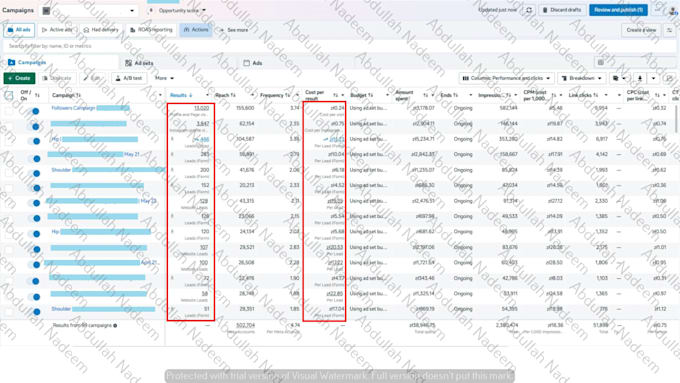This screenshot has height=383, width=680.
Task: Check the Followers Campaign row checkbox
Action: tap(9, 111)
